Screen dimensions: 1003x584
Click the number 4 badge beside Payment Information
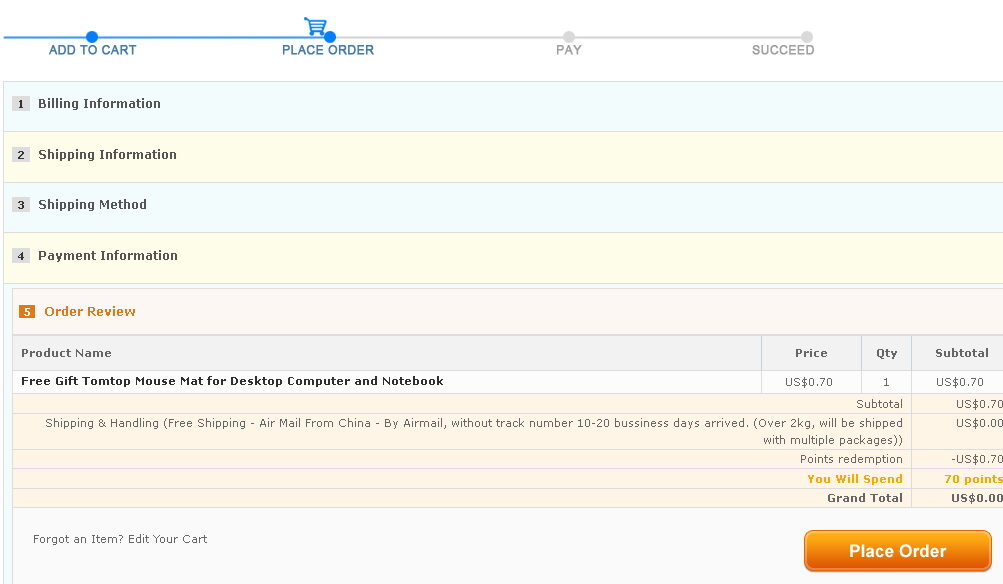[x=21, y=256]
